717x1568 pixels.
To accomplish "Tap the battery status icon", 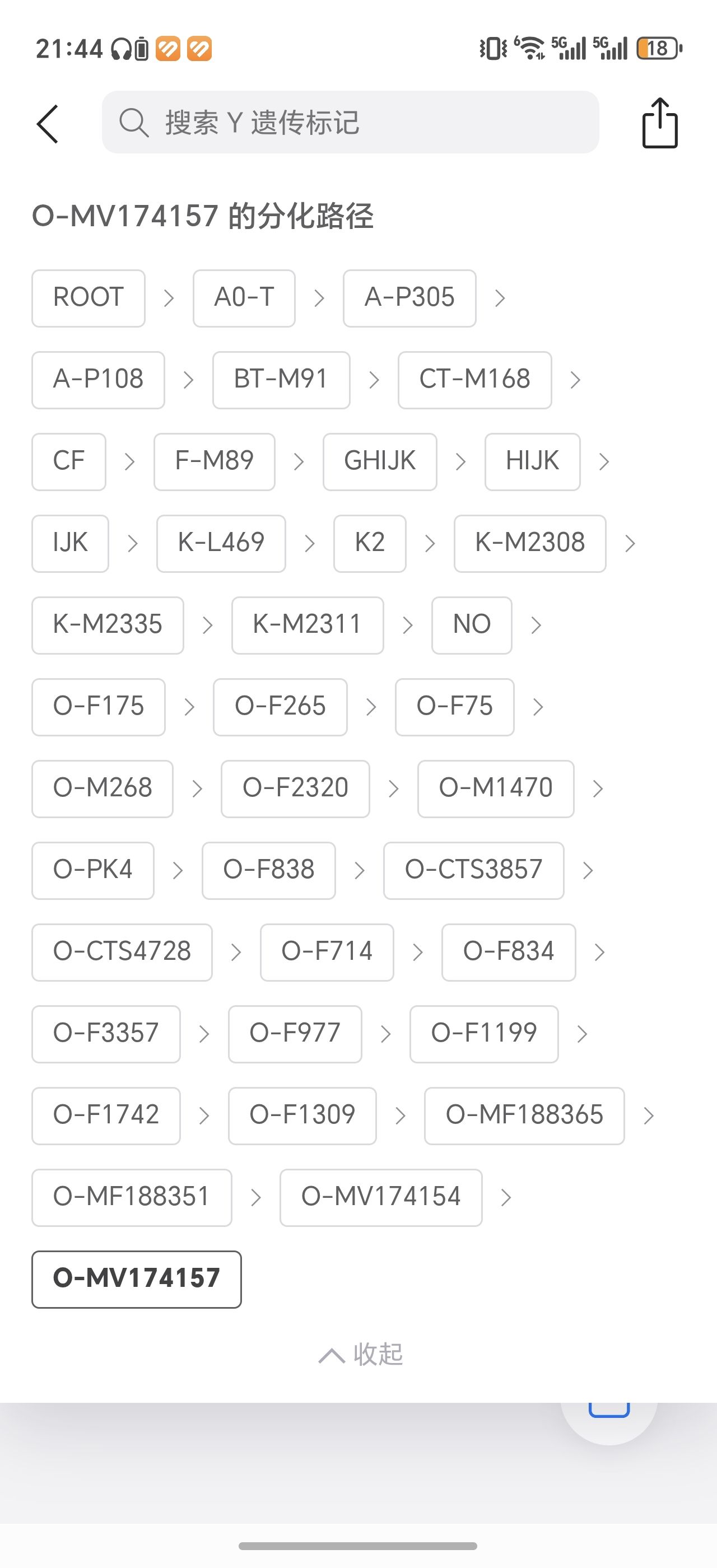I will point(659,48).
